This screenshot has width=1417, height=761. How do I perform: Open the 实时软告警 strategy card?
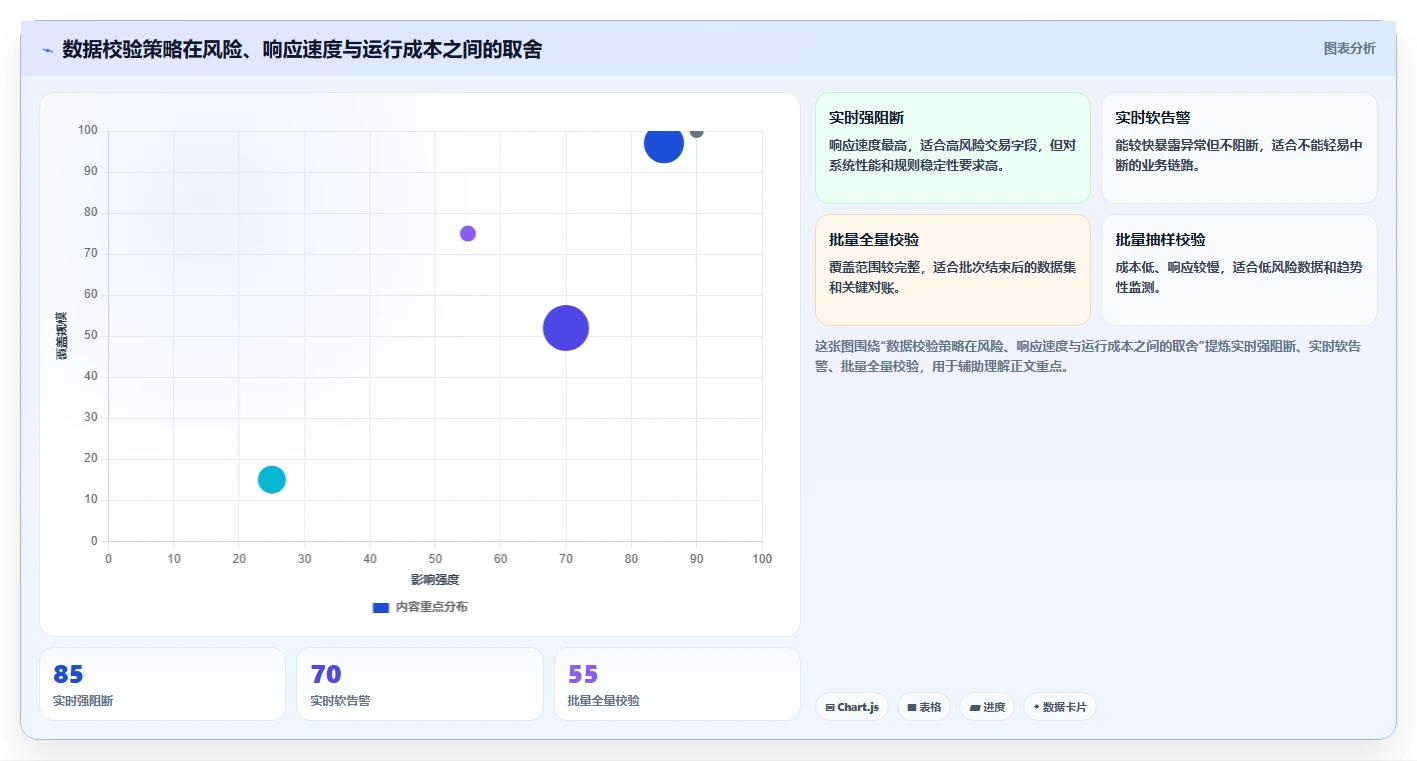click(1239, 148)
